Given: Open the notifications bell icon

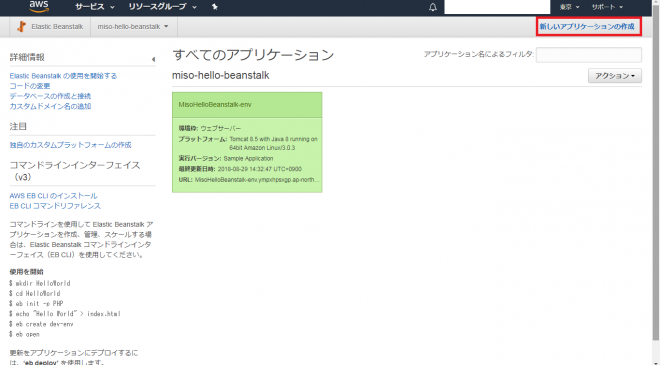Looking at the screenshot, I should coord(433,7).
